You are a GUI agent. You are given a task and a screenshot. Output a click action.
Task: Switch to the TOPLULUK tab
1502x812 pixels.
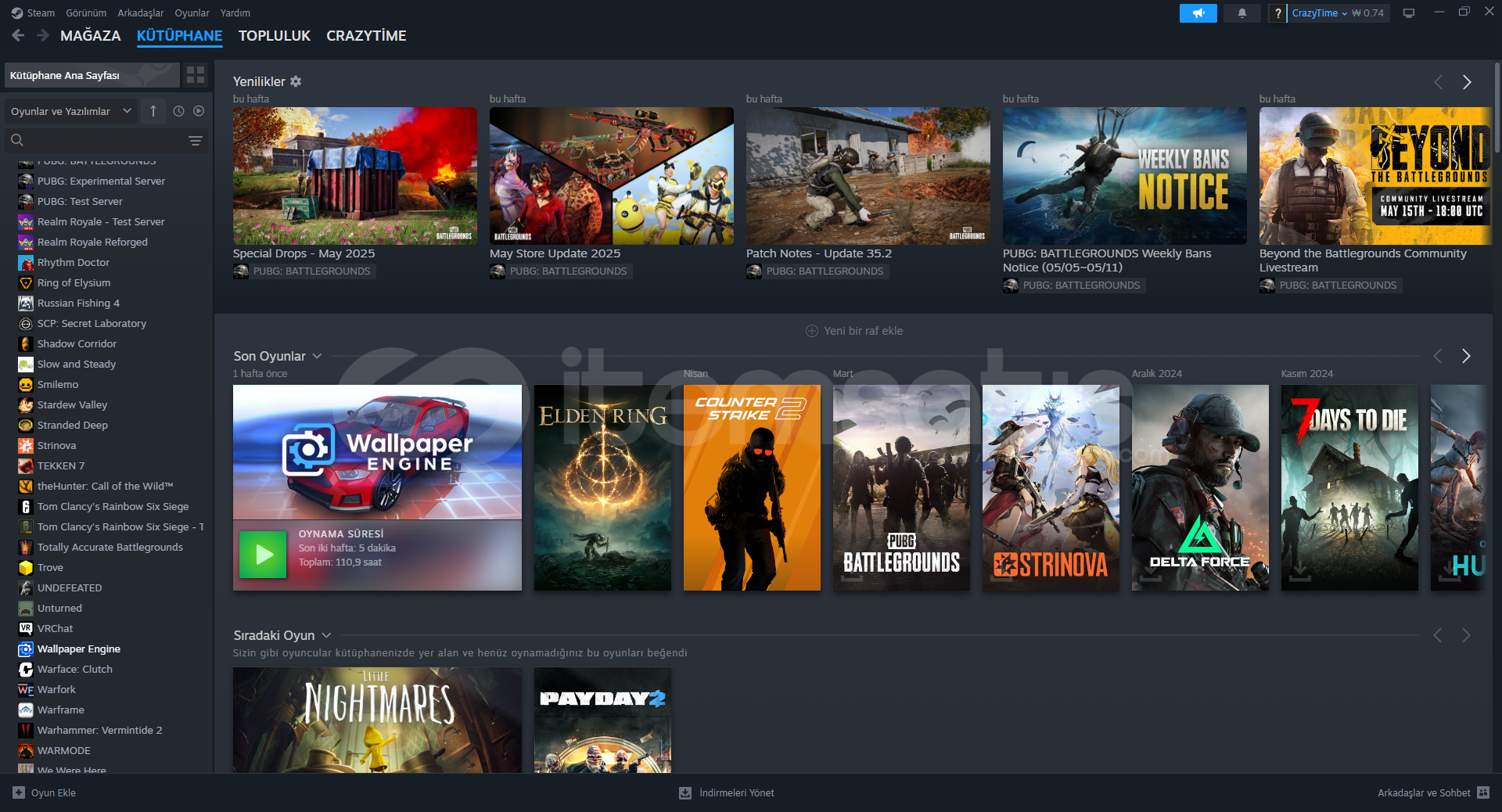[x=275, y=36]
